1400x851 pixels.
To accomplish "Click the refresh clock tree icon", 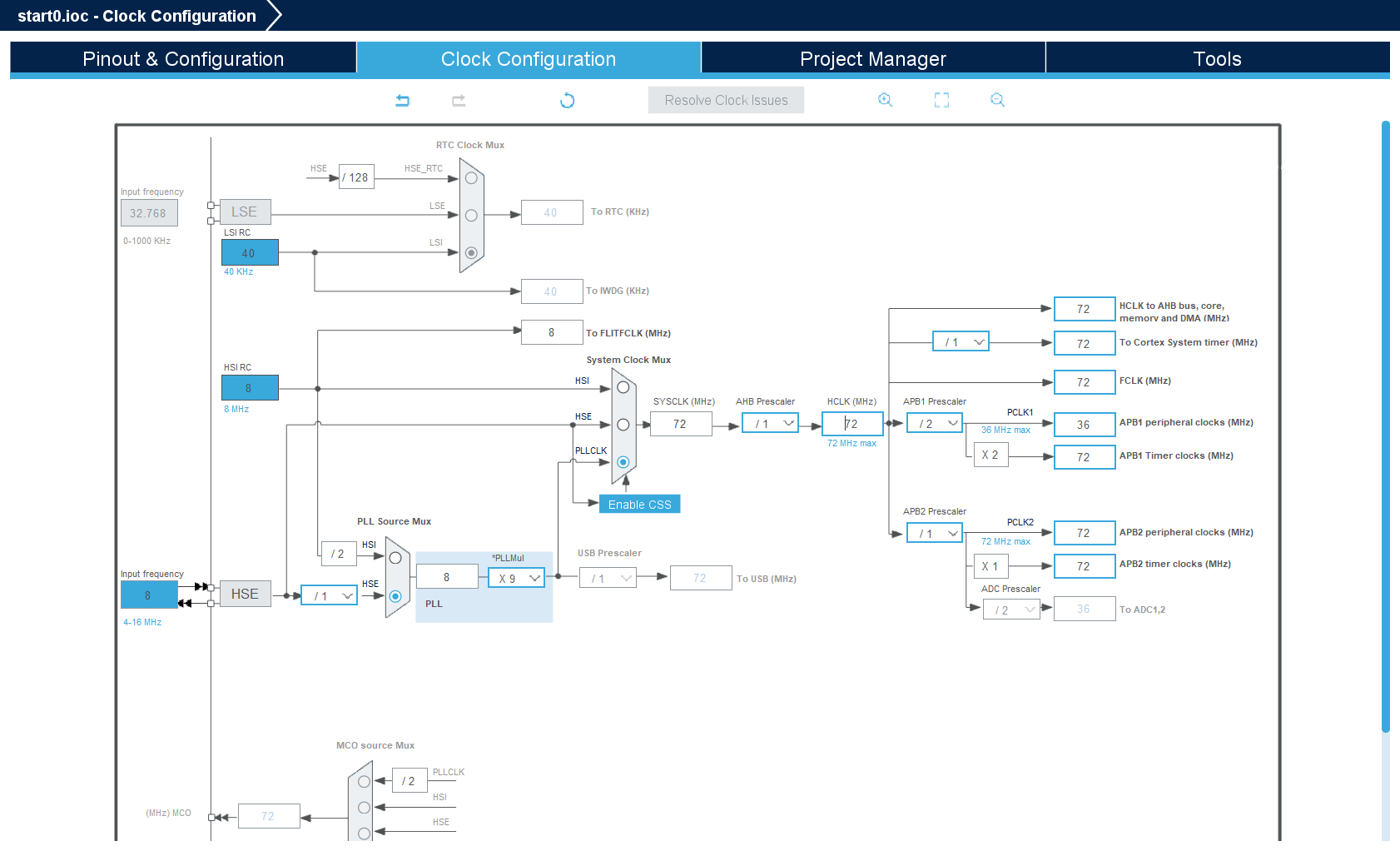I will tap(568, 101).
